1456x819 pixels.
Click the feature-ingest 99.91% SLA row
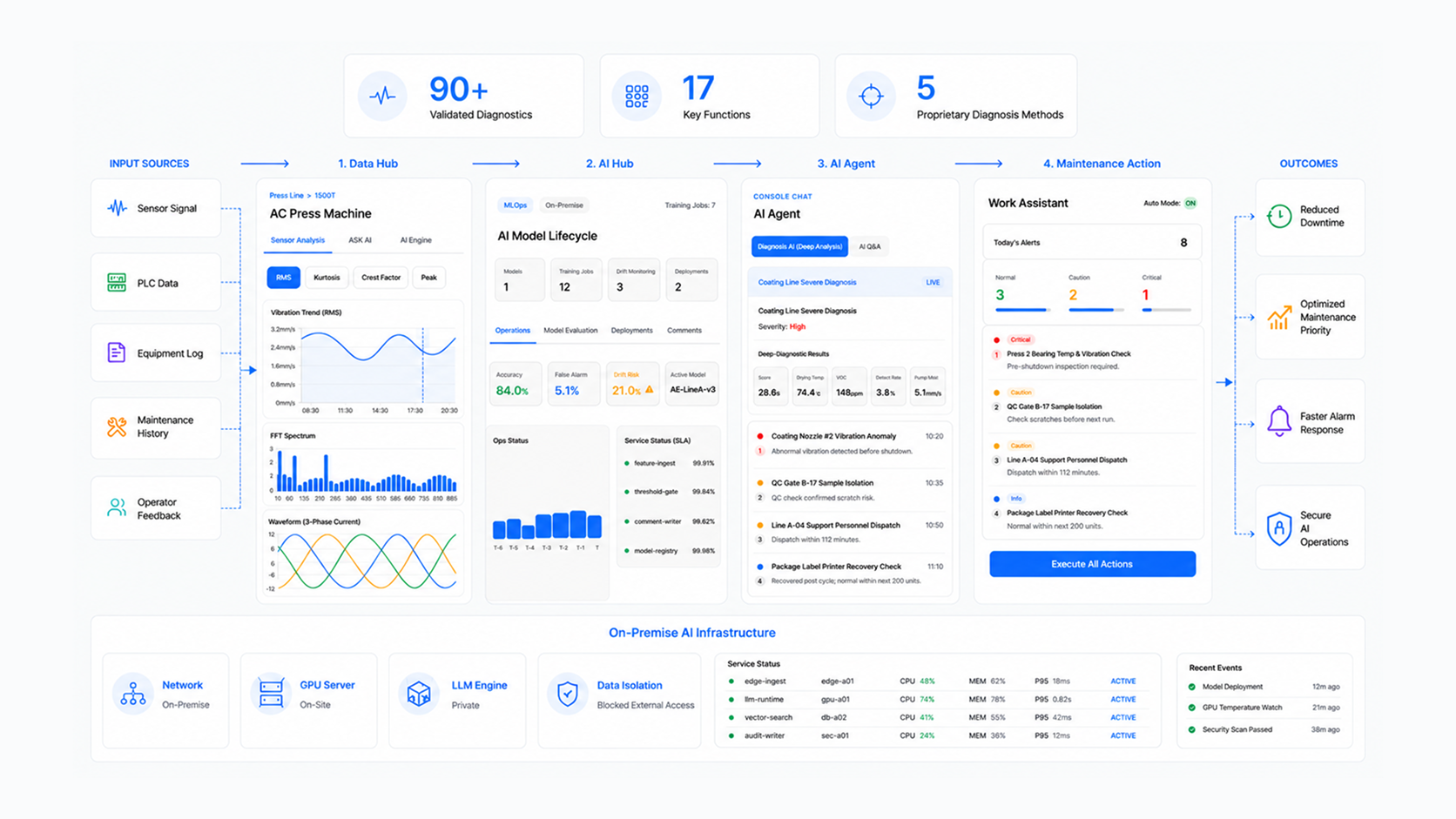pyautogui.click(x=669, y=463)
